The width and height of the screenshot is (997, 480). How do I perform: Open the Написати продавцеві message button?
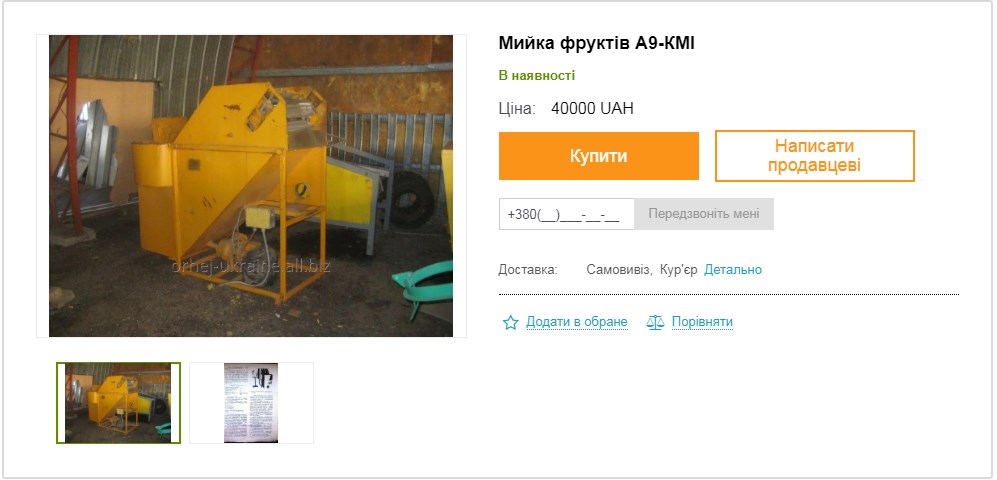[815, 156]
